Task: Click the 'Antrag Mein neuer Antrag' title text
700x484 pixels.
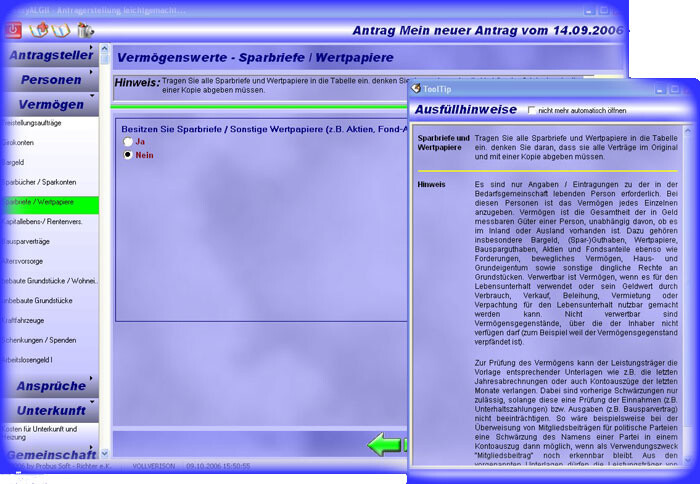Action: click(x=488, y=30)
